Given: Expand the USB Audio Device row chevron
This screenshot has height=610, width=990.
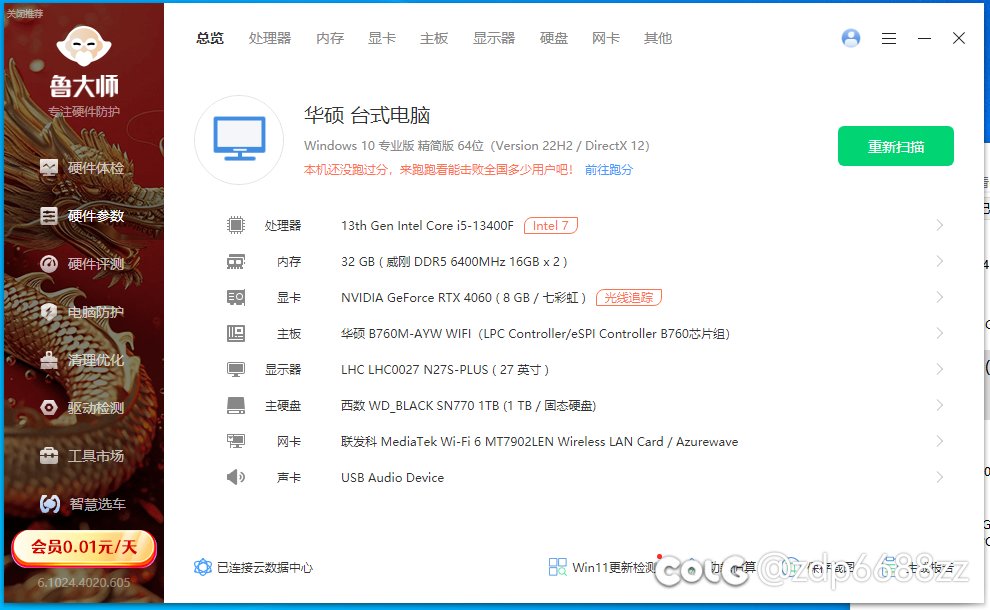Looking at the screenshot, I should tap(939, 477).
